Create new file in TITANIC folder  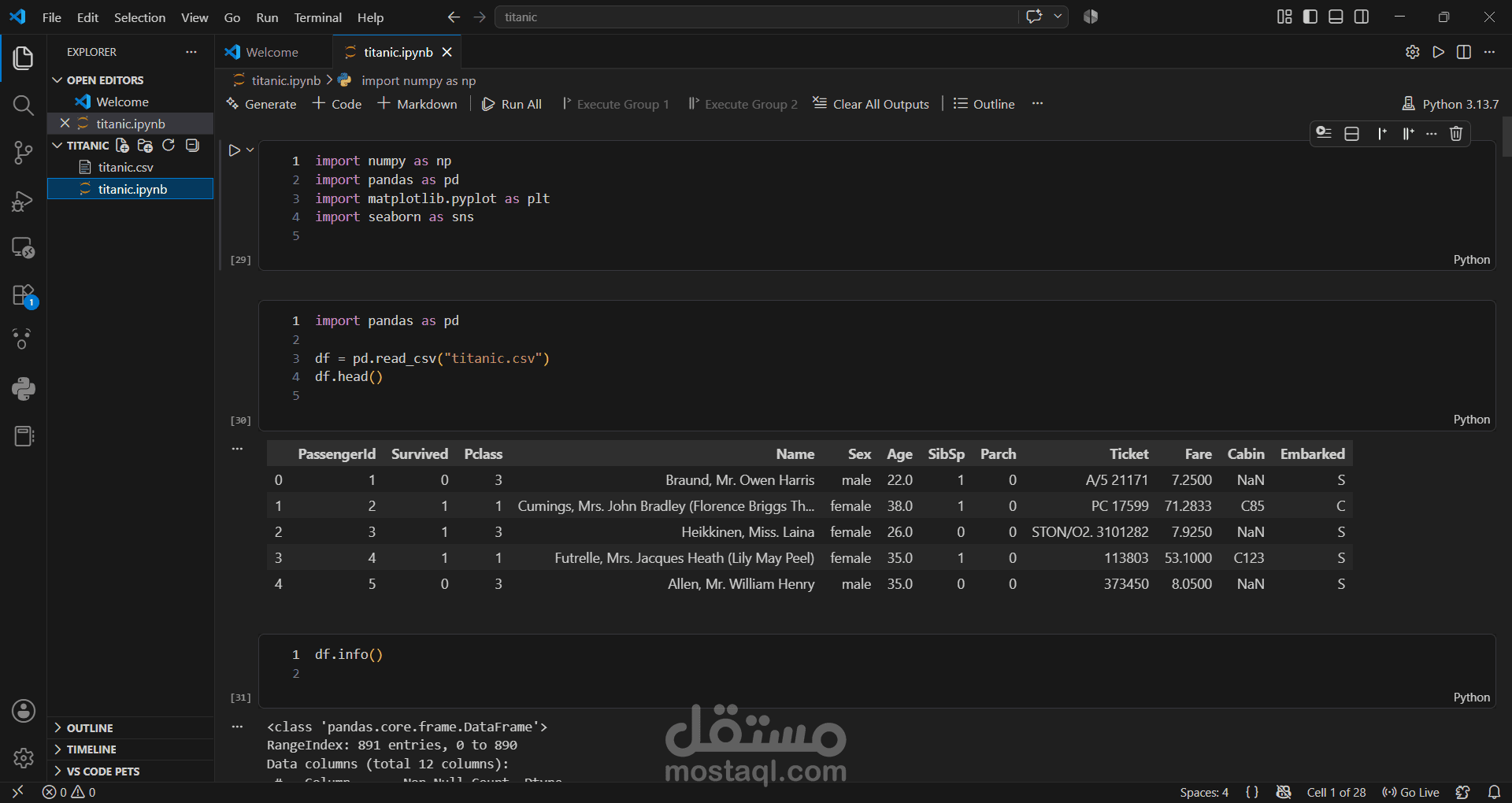(122, 146)
